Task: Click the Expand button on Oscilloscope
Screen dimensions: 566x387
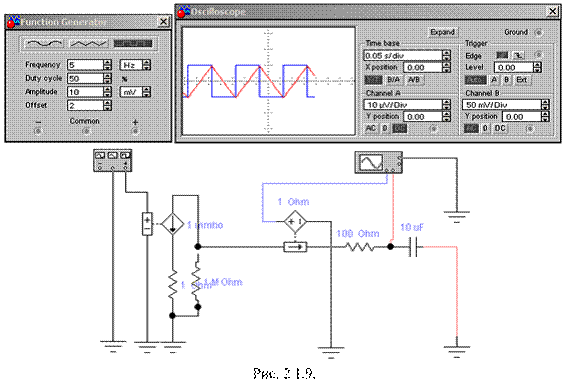Action: click(x=443, y=32)
